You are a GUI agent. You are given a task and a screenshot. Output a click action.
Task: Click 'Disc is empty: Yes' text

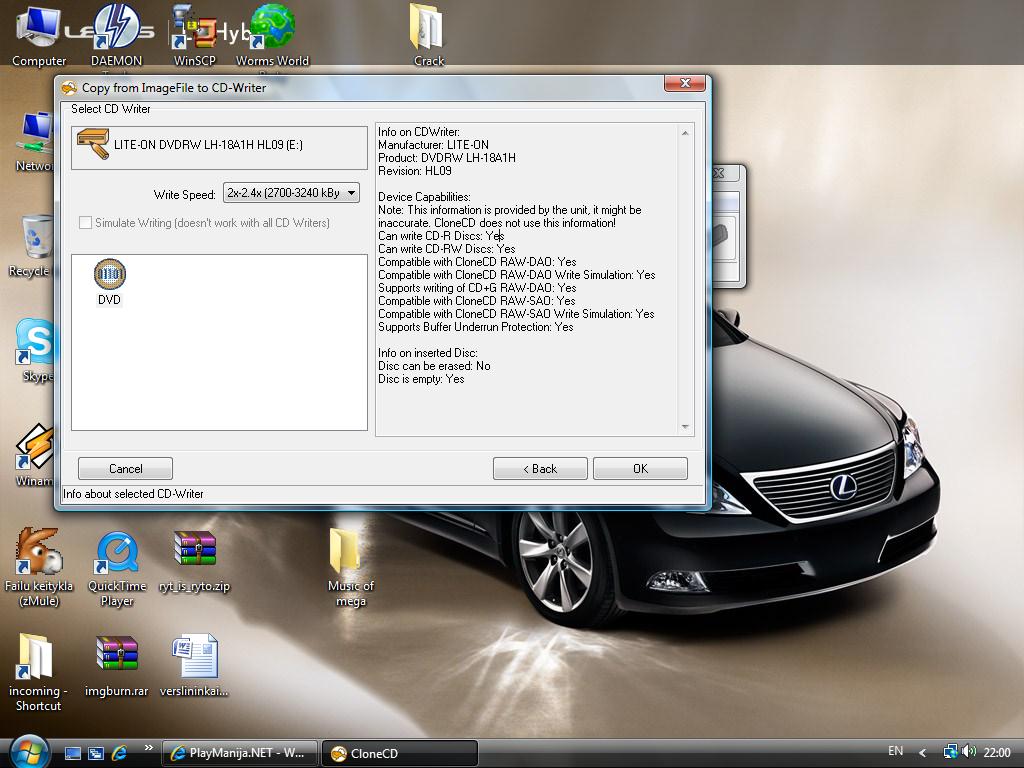[421, 379]
